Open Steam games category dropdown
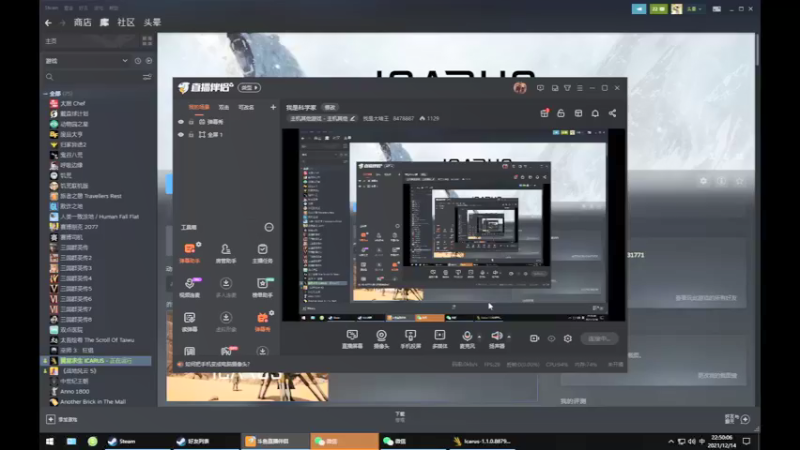 (x=87, y=61)
